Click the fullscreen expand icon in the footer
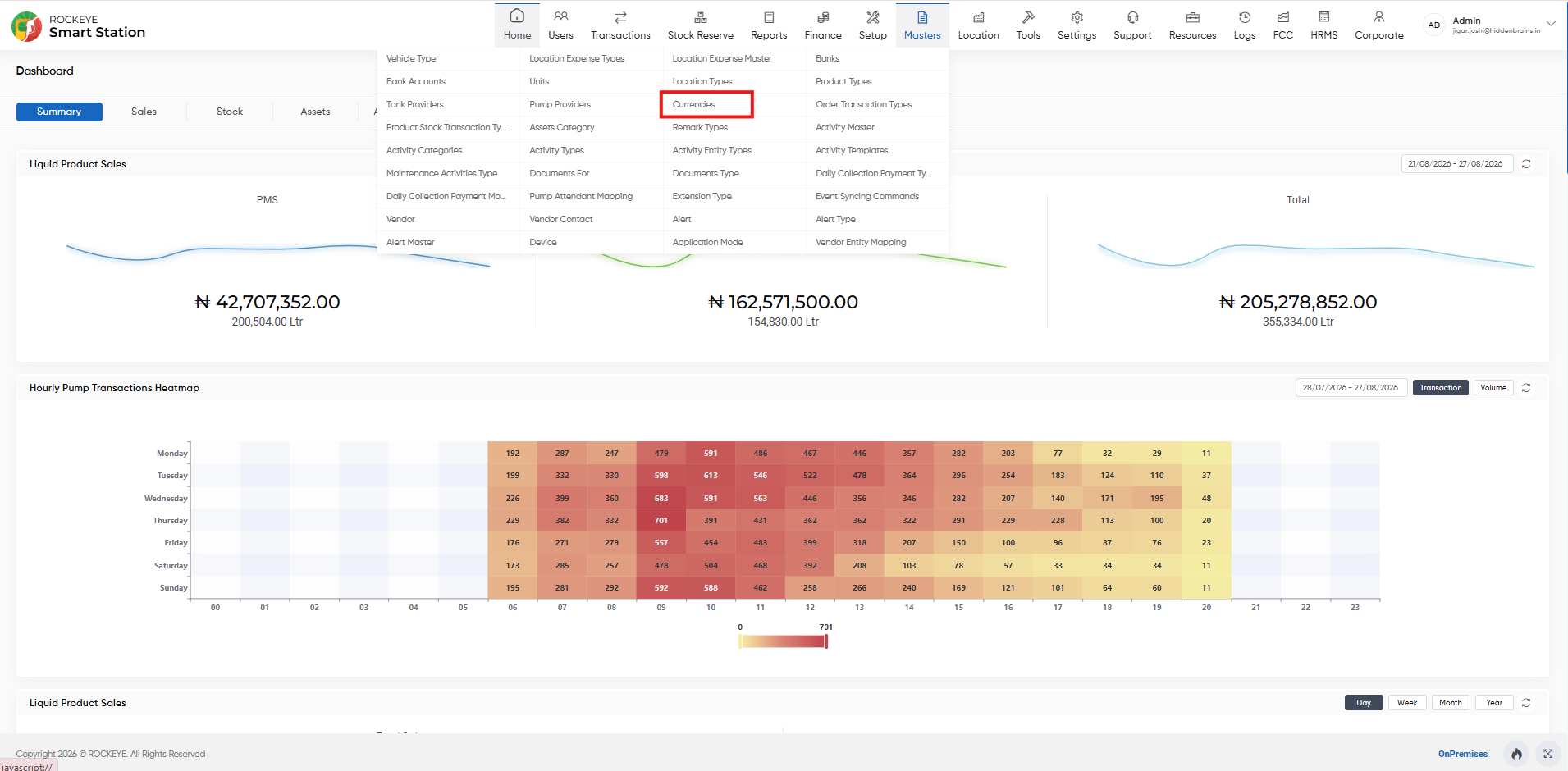 click(1547, 754)
